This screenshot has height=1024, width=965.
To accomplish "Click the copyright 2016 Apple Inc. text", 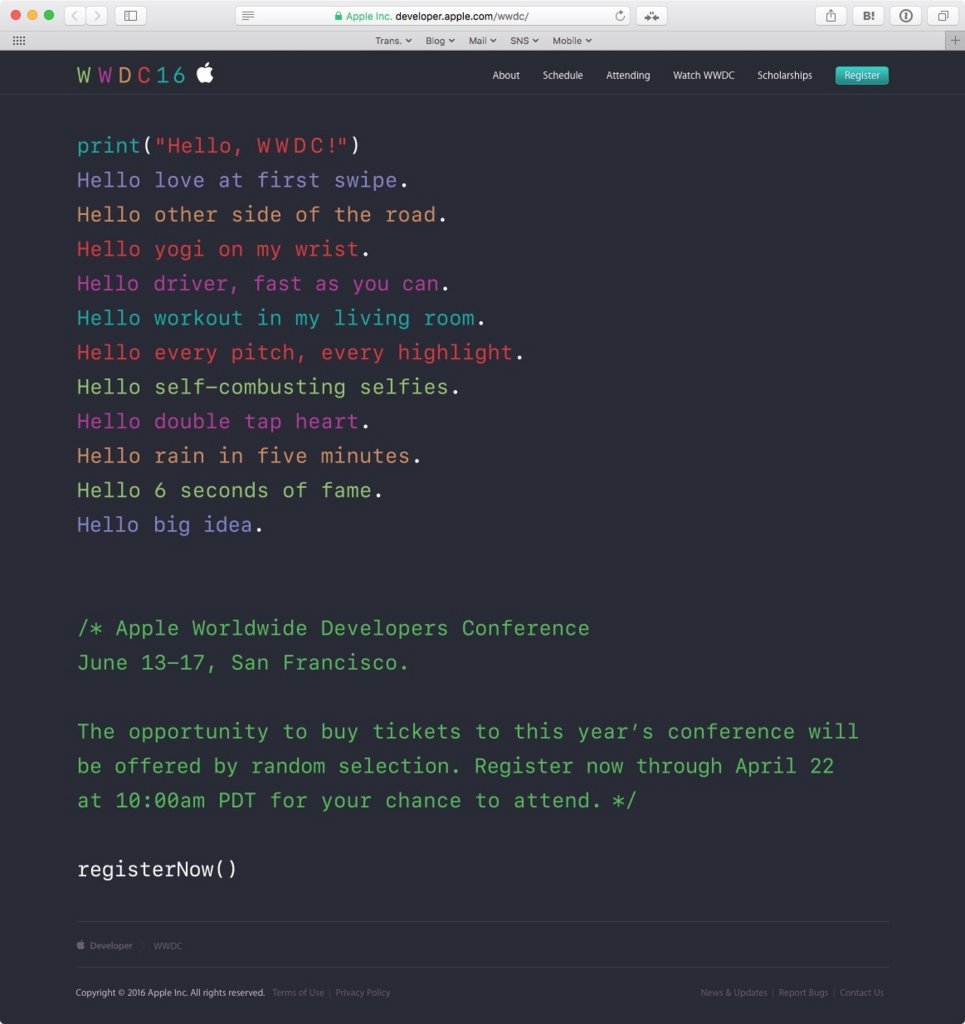I will 170,993.
